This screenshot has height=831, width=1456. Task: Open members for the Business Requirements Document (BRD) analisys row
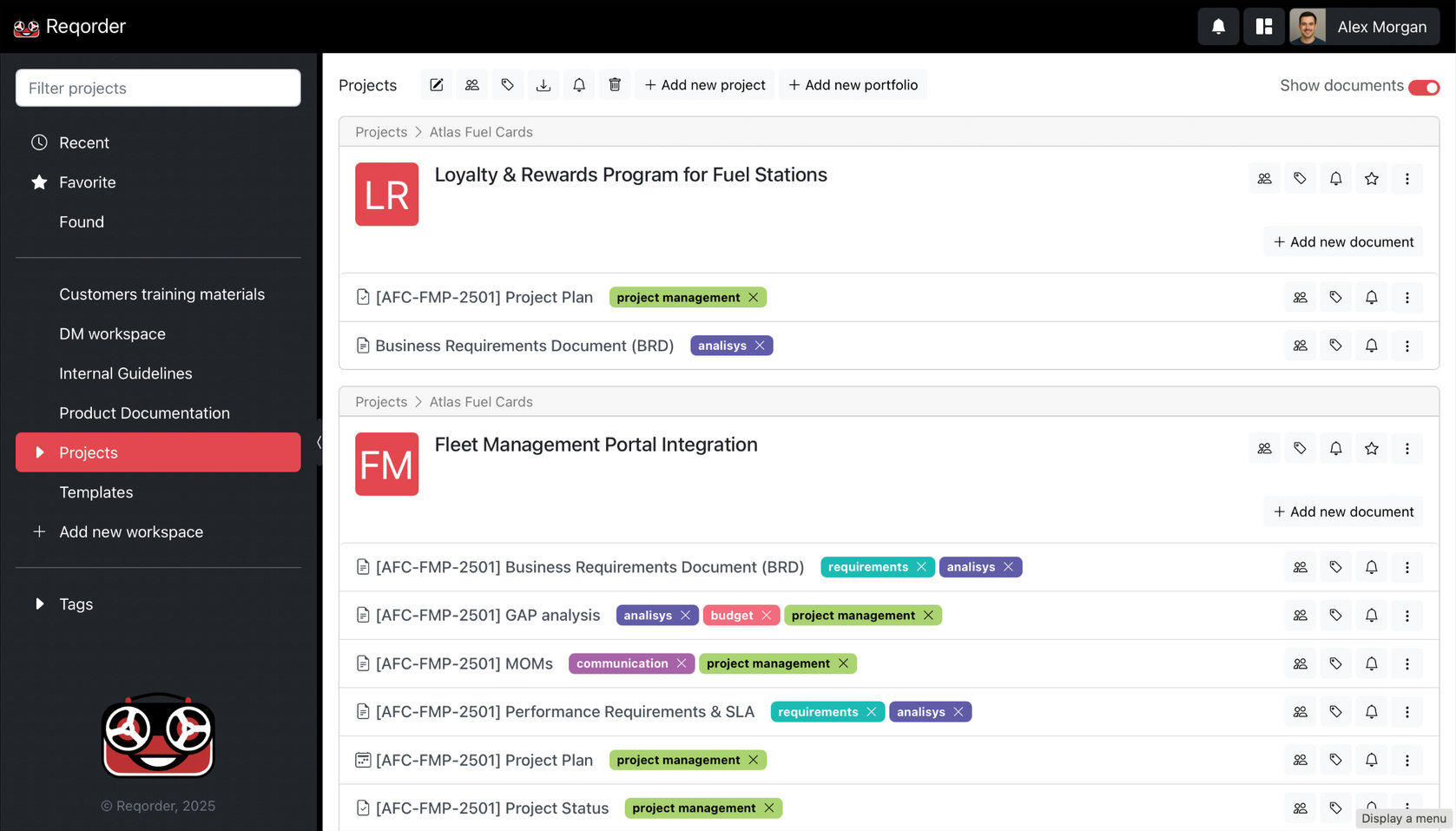pos(1301,346)
